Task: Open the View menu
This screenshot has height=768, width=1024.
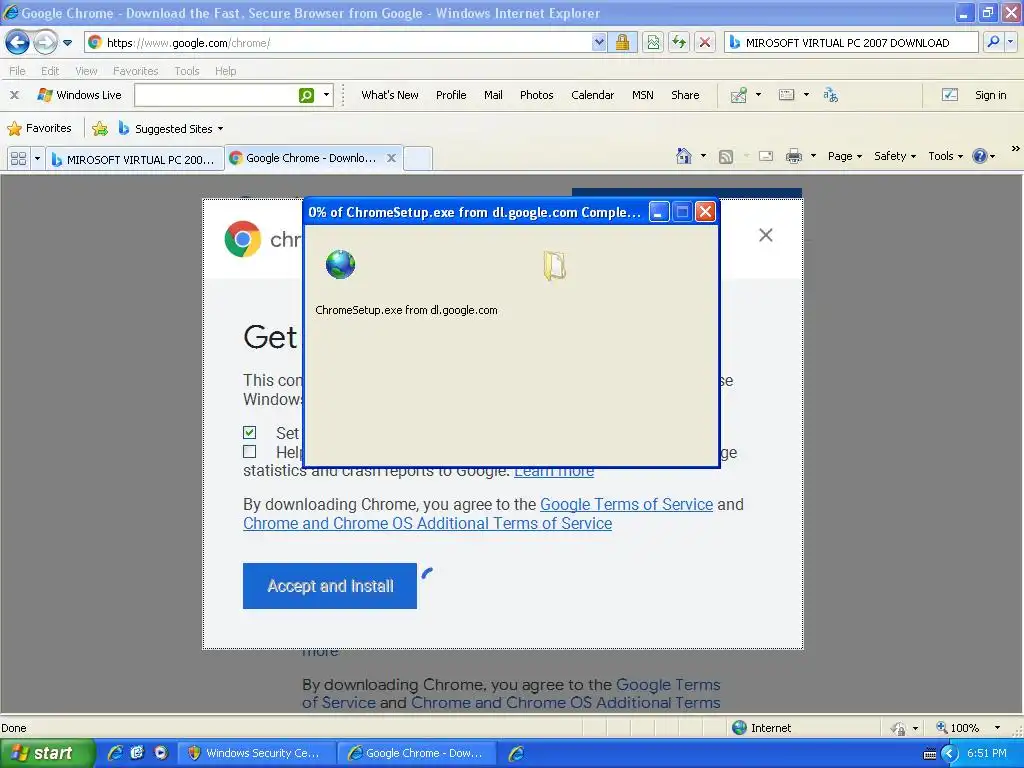Action: tap(86, 71)
